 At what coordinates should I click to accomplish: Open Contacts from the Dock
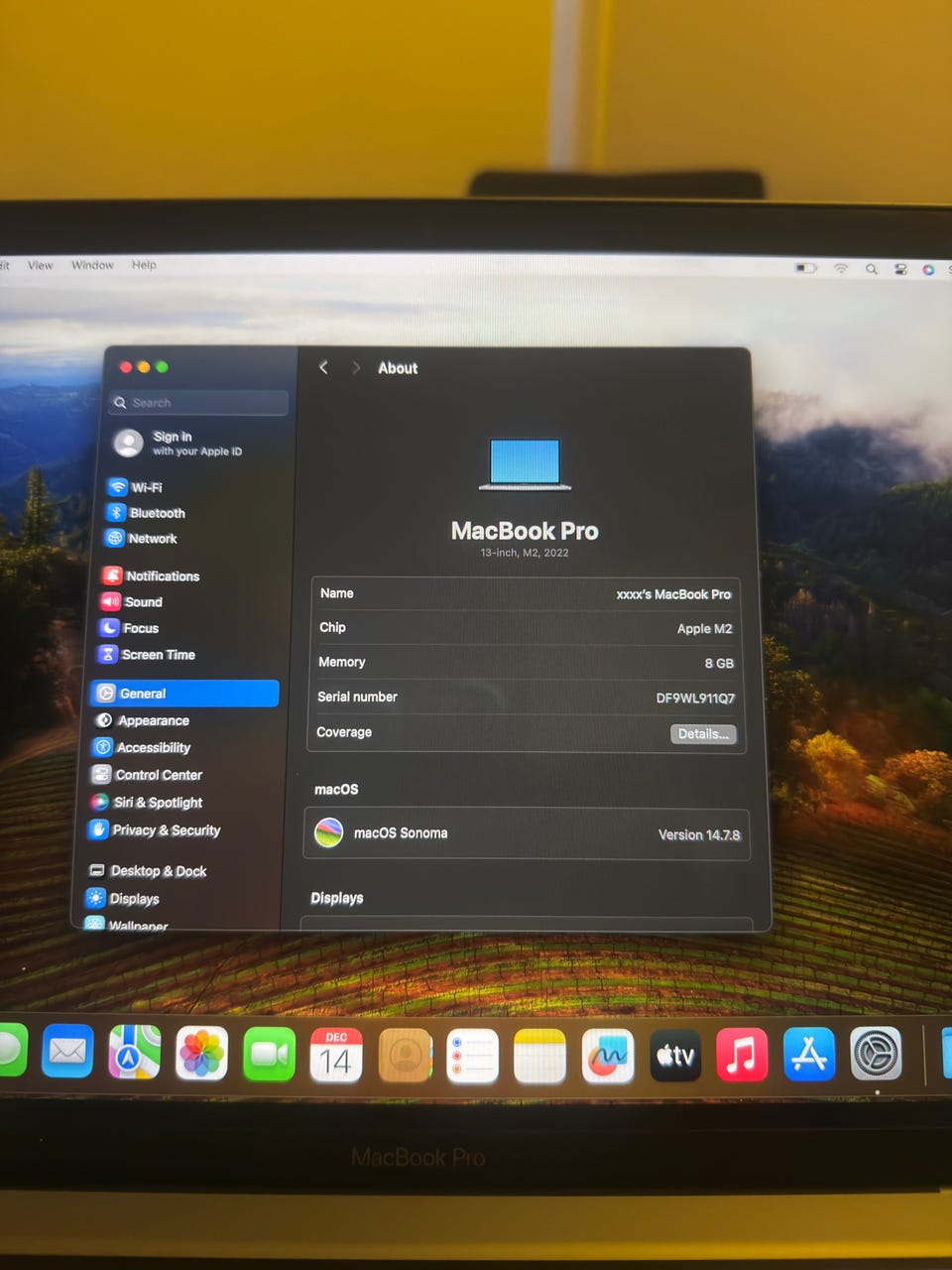pyautogui.click(x=405, y=1055)
